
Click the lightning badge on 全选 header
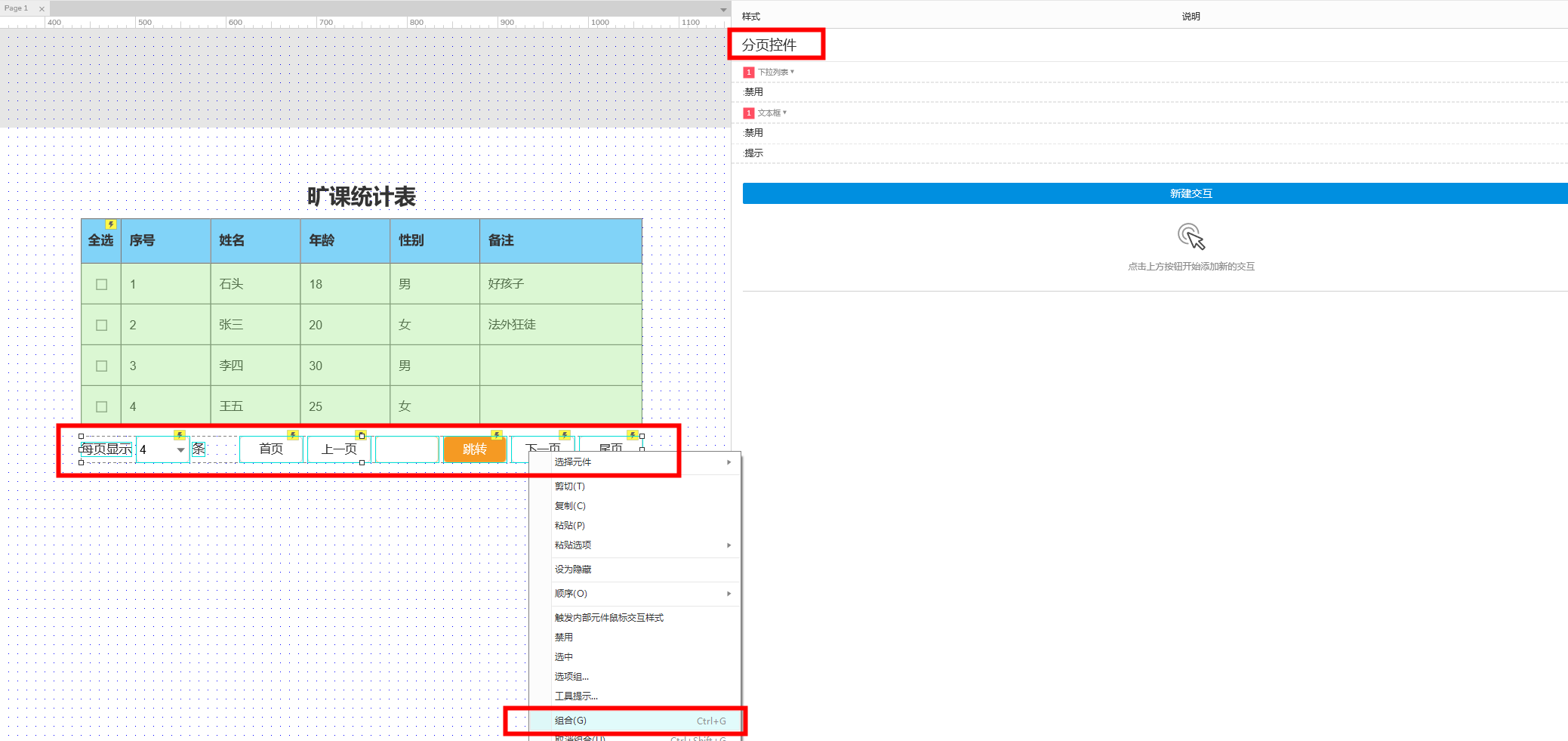tap(111, 224)
